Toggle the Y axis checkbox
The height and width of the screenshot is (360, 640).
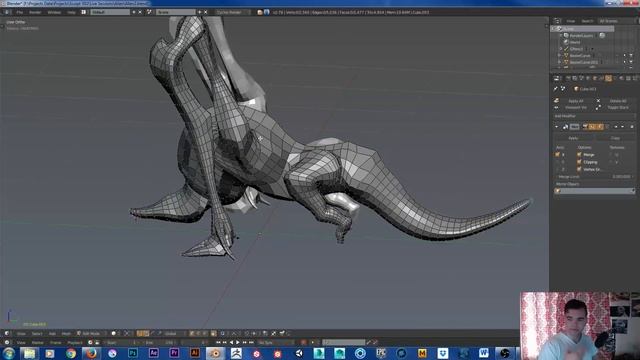click(x=558, y=162)
